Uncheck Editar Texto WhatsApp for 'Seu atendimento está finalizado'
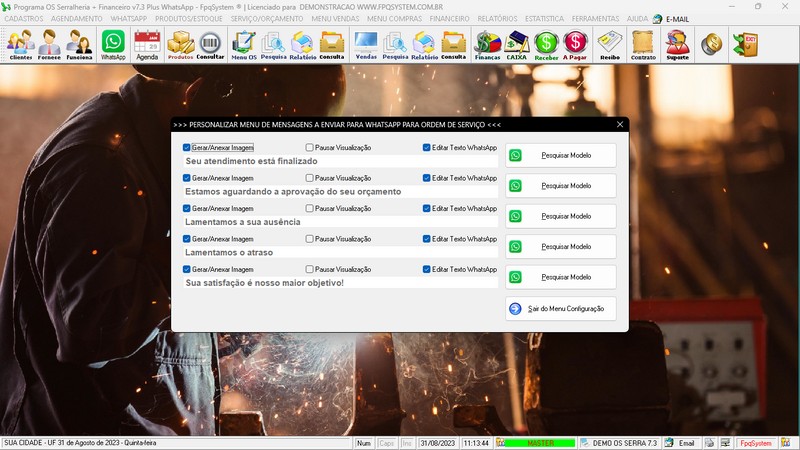The image size is (800, 450). coord(427,147)
